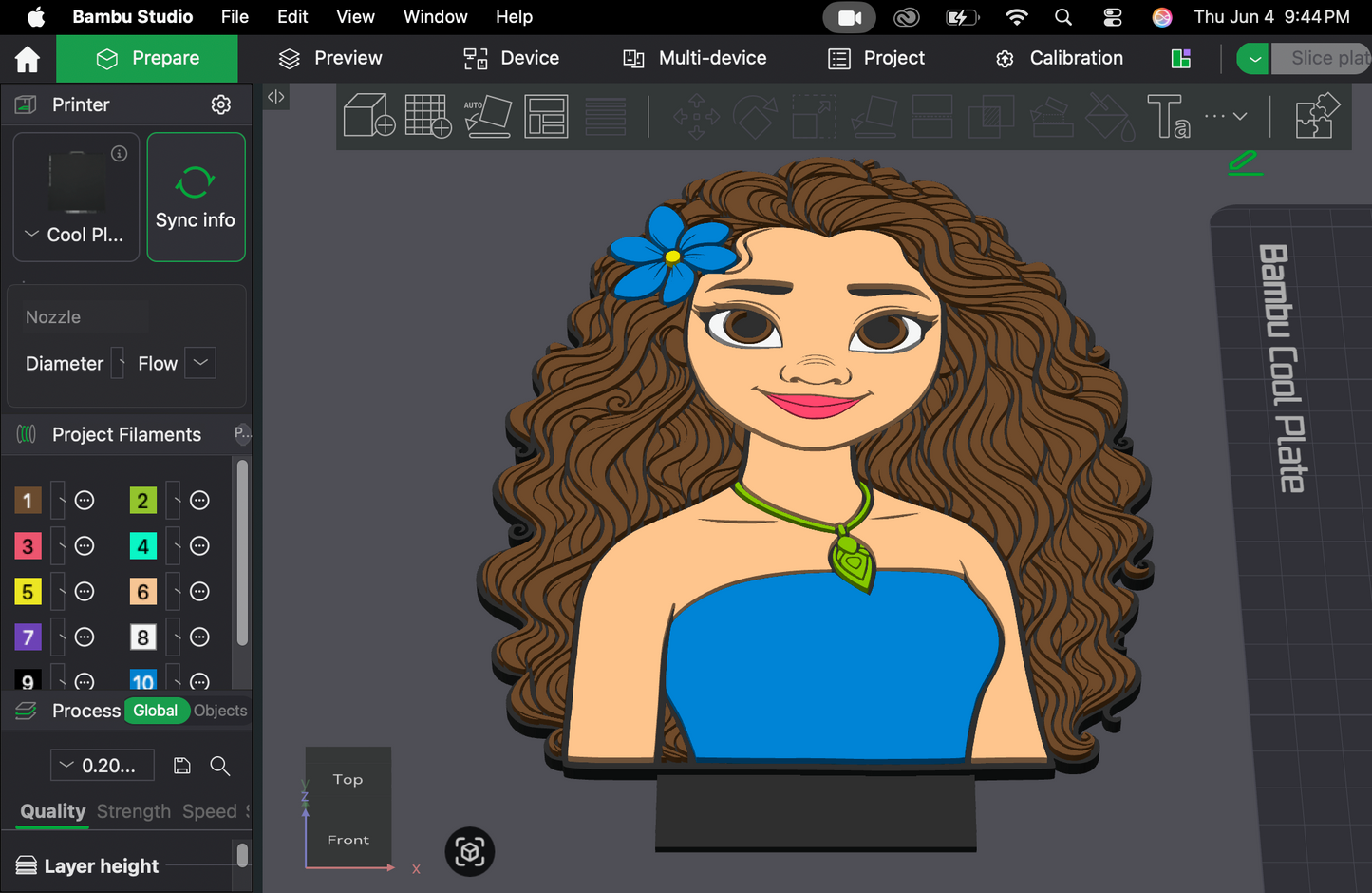Image resolution: width=1372 pixels, height=893 pixels.
Task: Open the Speed settings tab
Action: click(x=210, y=811)
